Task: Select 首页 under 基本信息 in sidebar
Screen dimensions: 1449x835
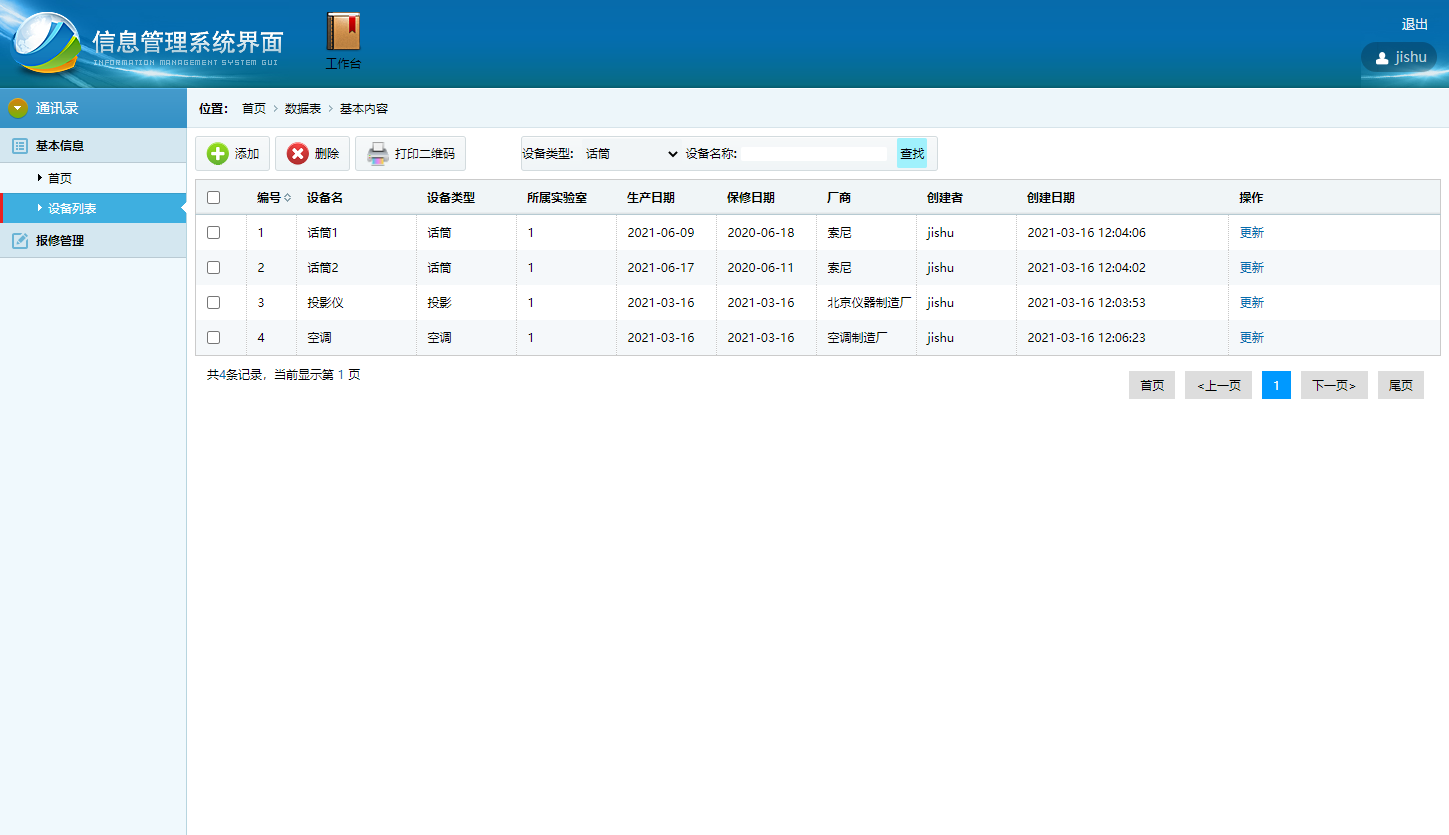Action: 60,179
